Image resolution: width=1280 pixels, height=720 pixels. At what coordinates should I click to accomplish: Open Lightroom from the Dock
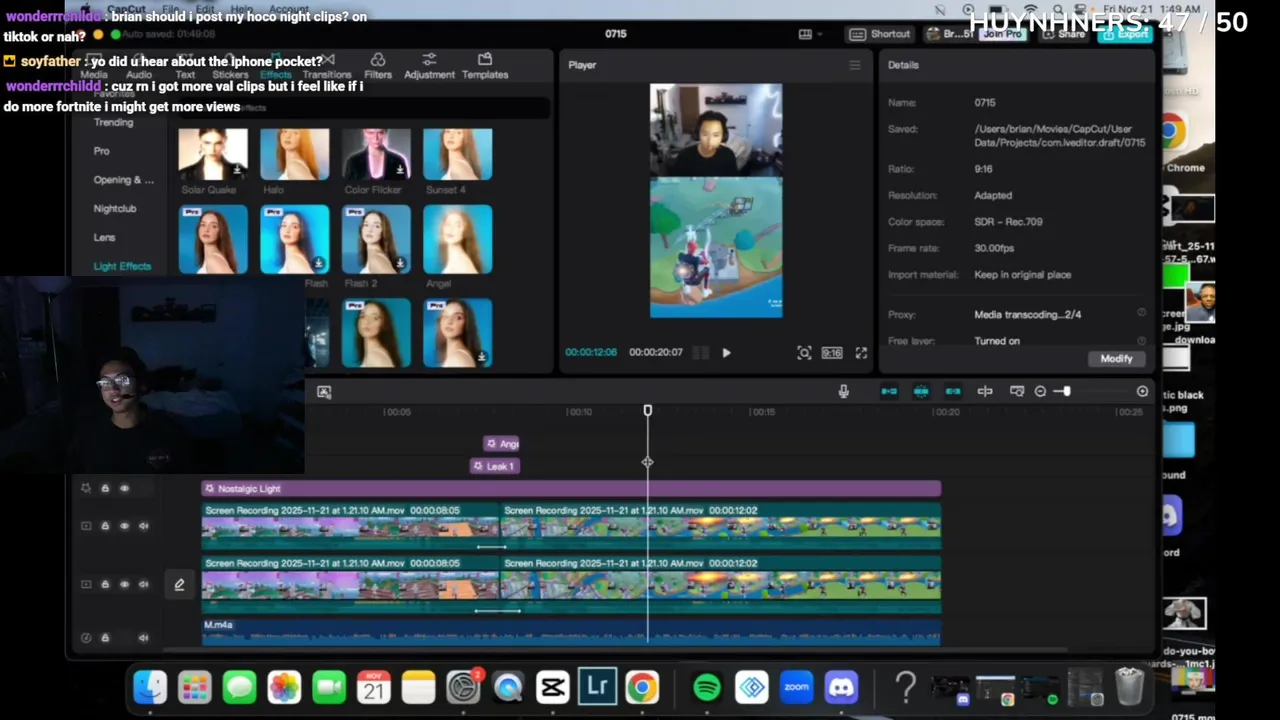(x=597, y=687)
